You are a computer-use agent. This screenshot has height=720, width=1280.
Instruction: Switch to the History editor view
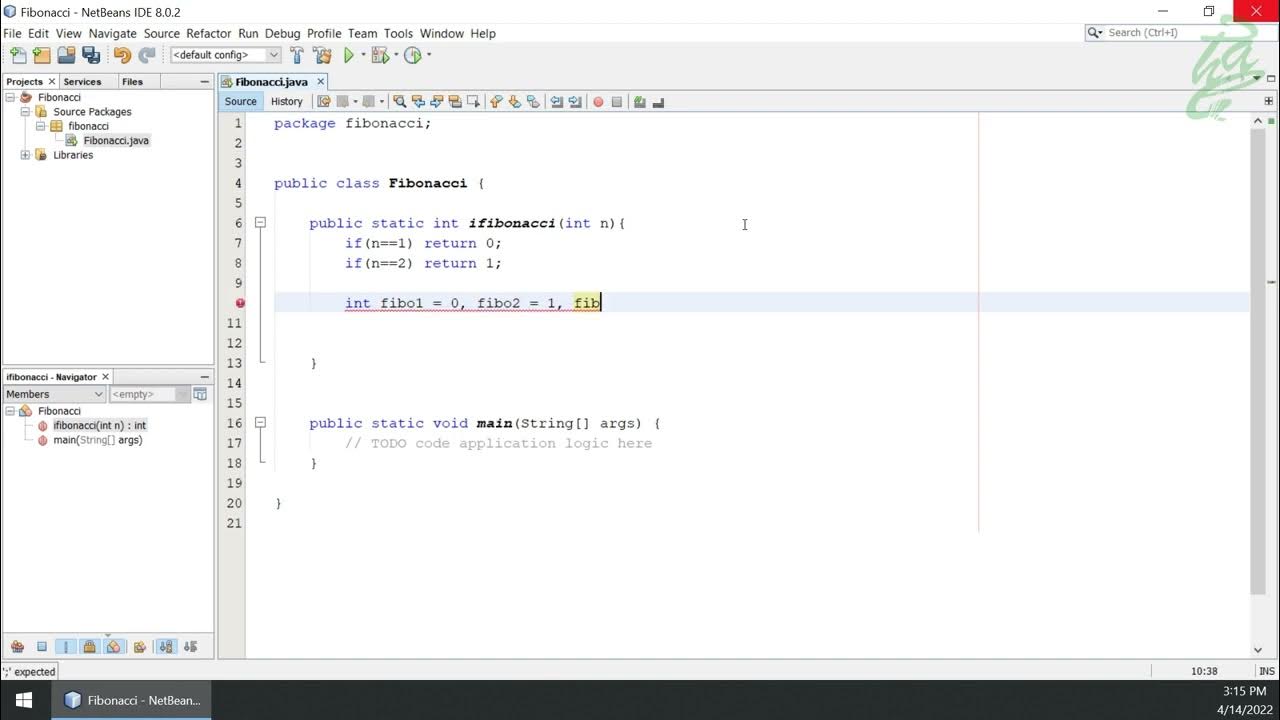click(286, 101)
